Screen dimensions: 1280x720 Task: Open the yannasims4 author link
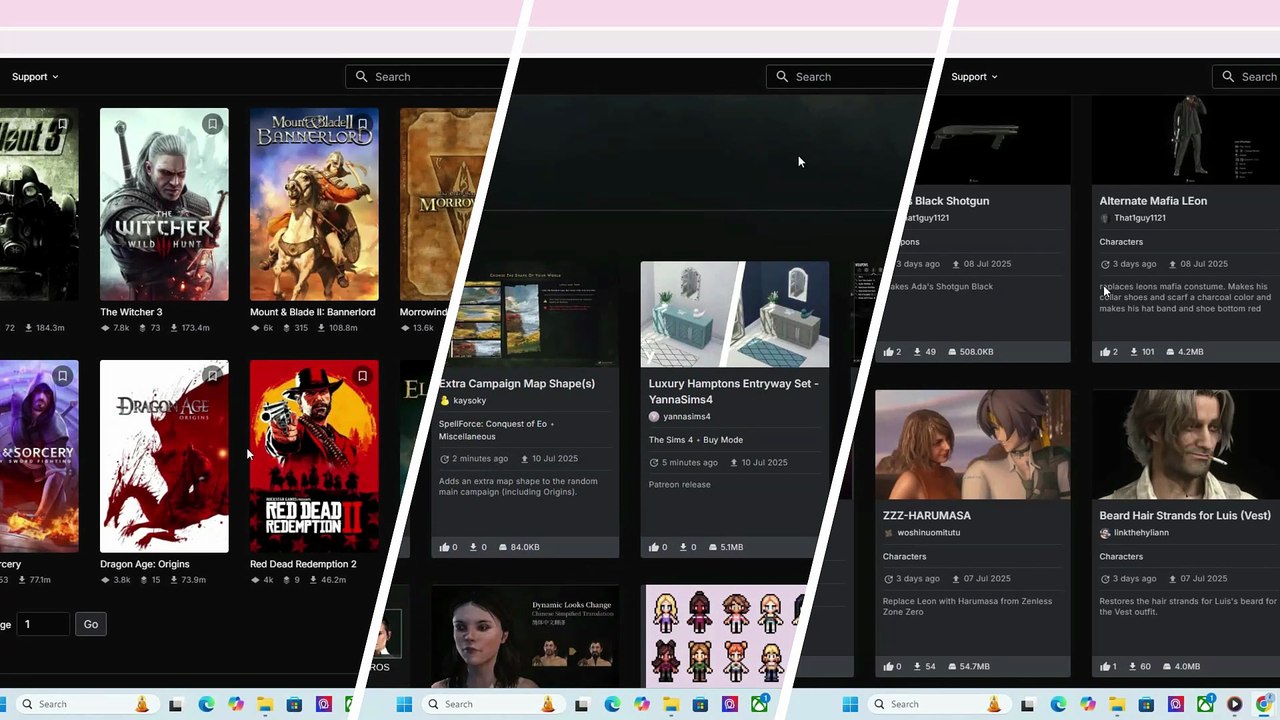[687, 416]
